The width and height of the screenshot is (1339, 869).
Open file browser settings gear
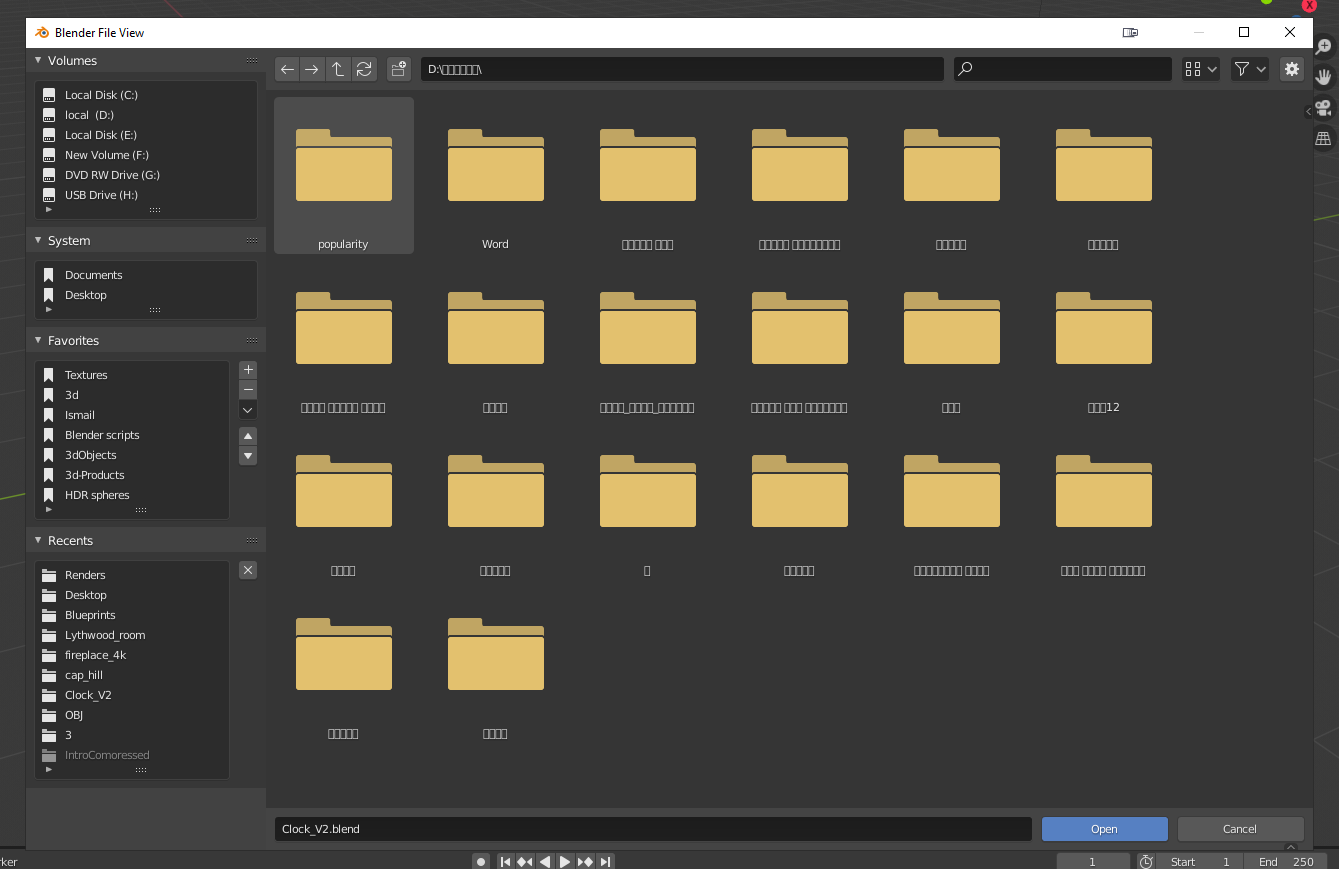[x=1292, y=69]
